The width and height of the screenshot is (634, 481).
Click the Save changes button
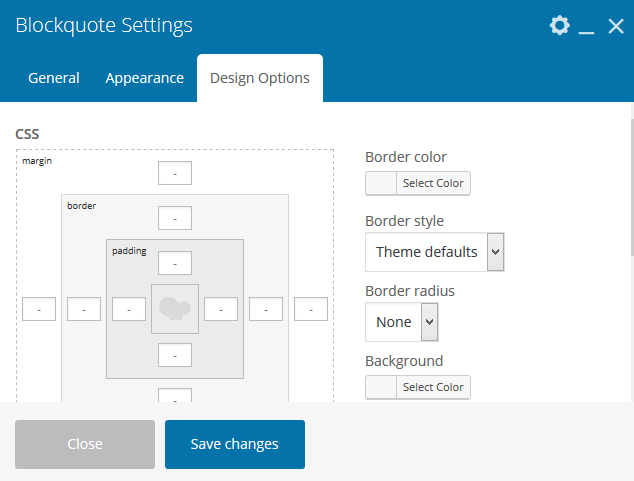pos(235,444)
